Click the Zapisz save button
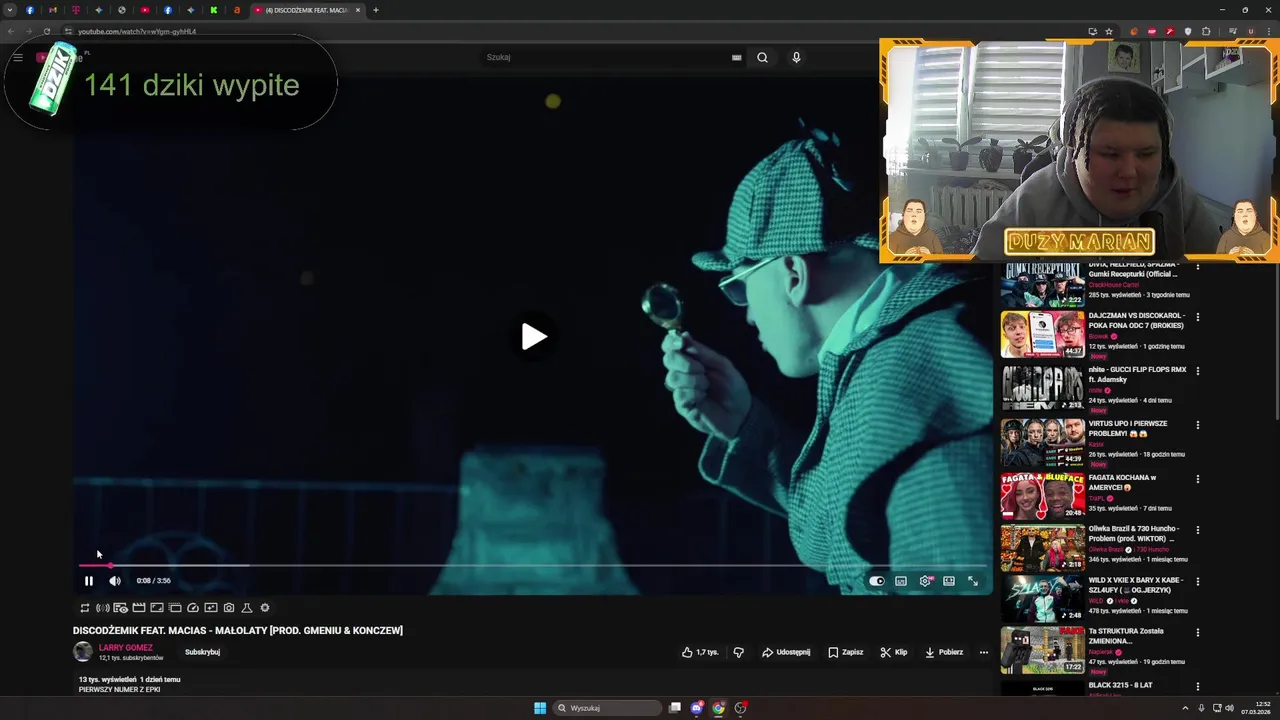The image size is (1280, 720). (846, 652)
